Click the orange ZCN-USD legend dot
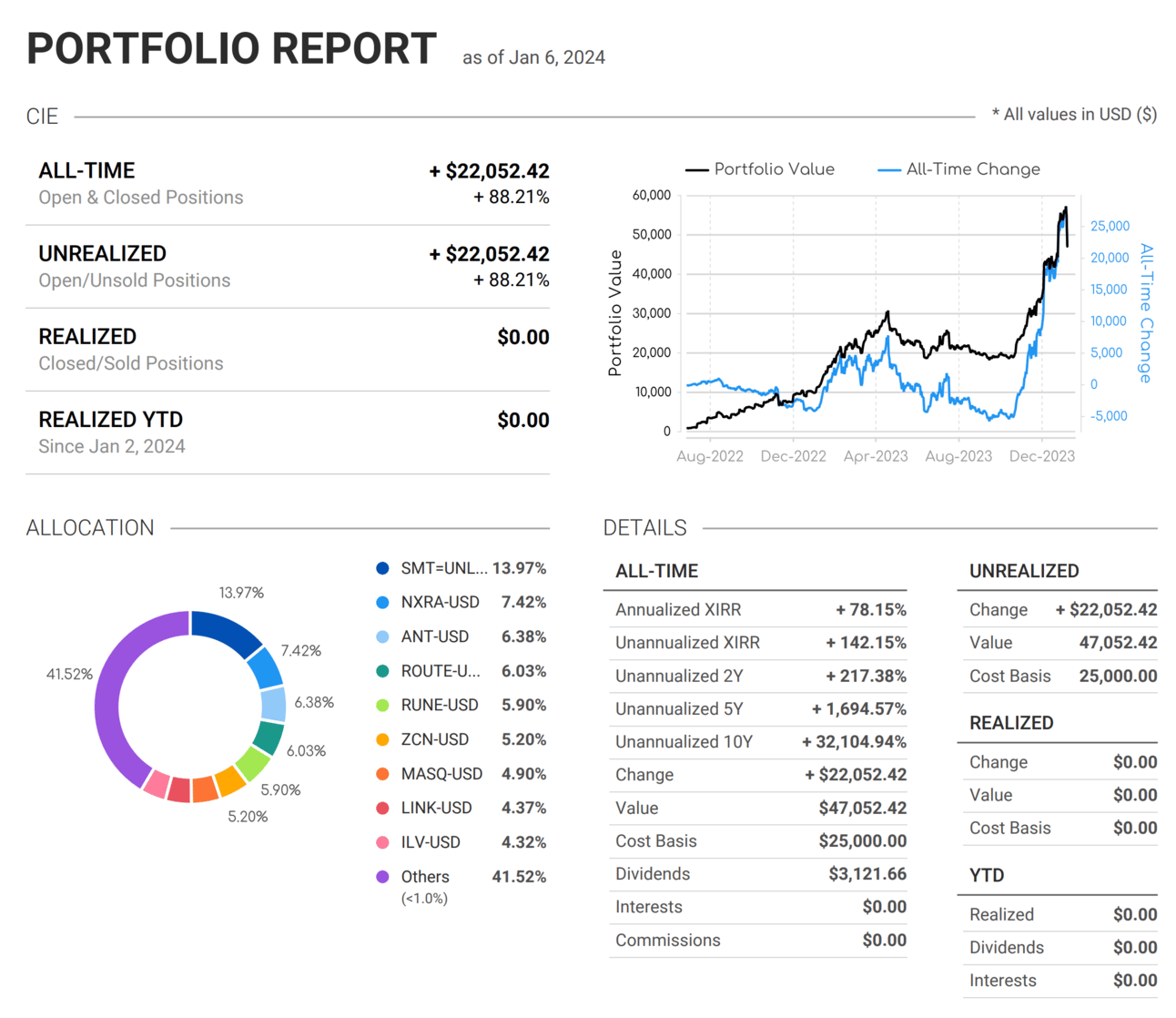This screenshot has height=1018, width=1176. pyautogui.click(x=382, y=740)
